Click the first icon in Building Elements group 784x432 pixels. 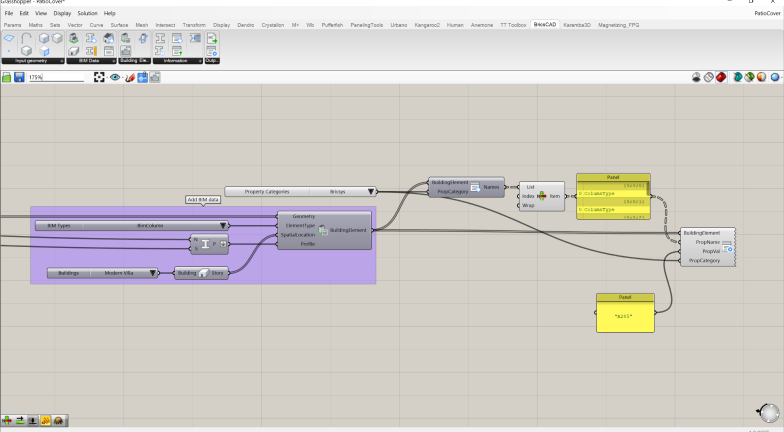[126, 38]
